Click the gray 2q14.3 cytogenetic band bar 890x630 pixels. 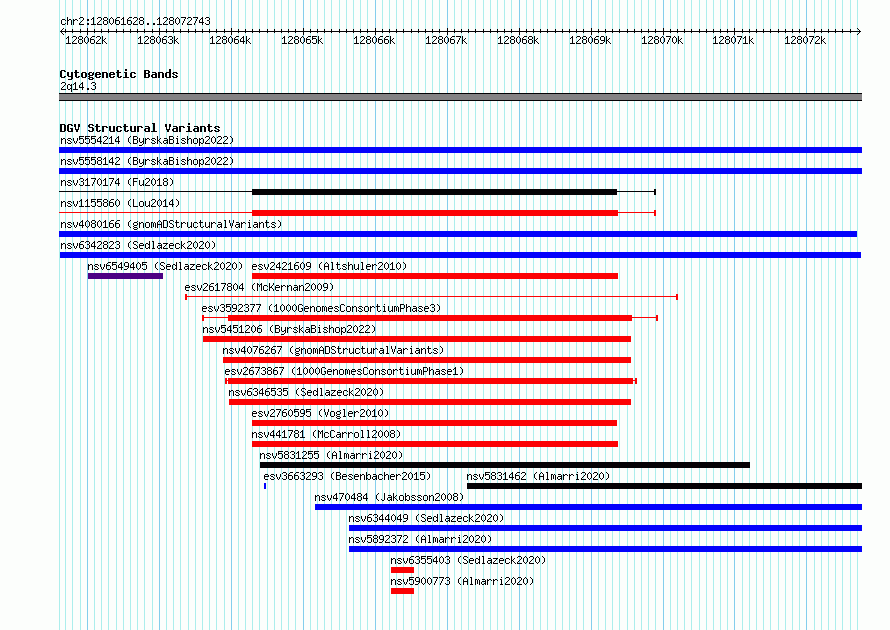[x=460, y=97]
